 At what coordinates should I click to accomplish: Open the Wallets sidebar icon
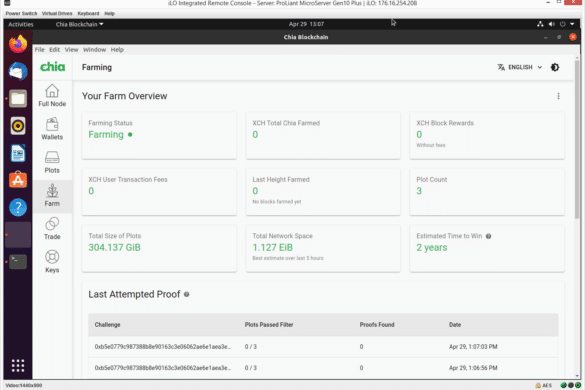point(52,129)
